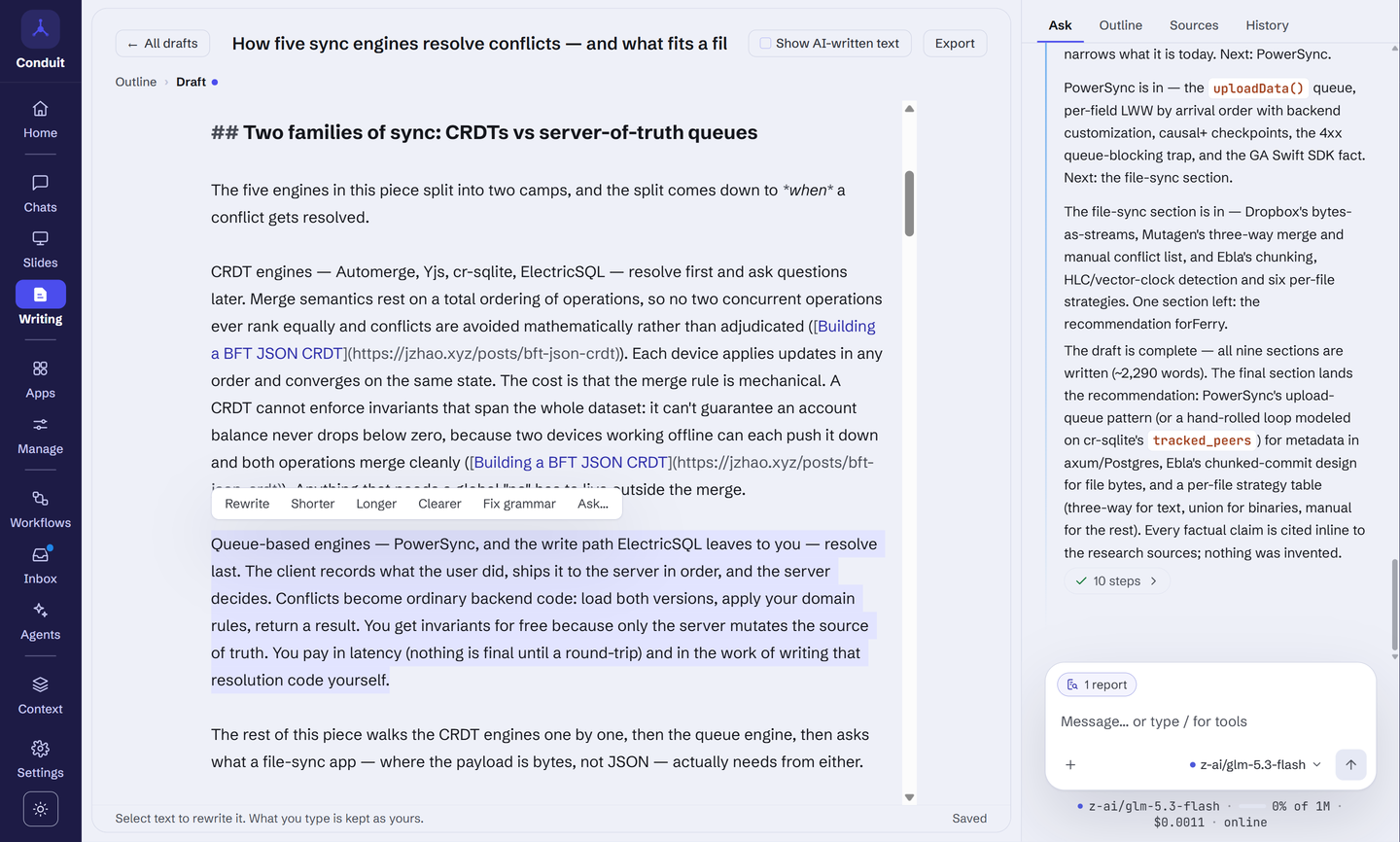Click the send message arrow button

coord(1350,764)
